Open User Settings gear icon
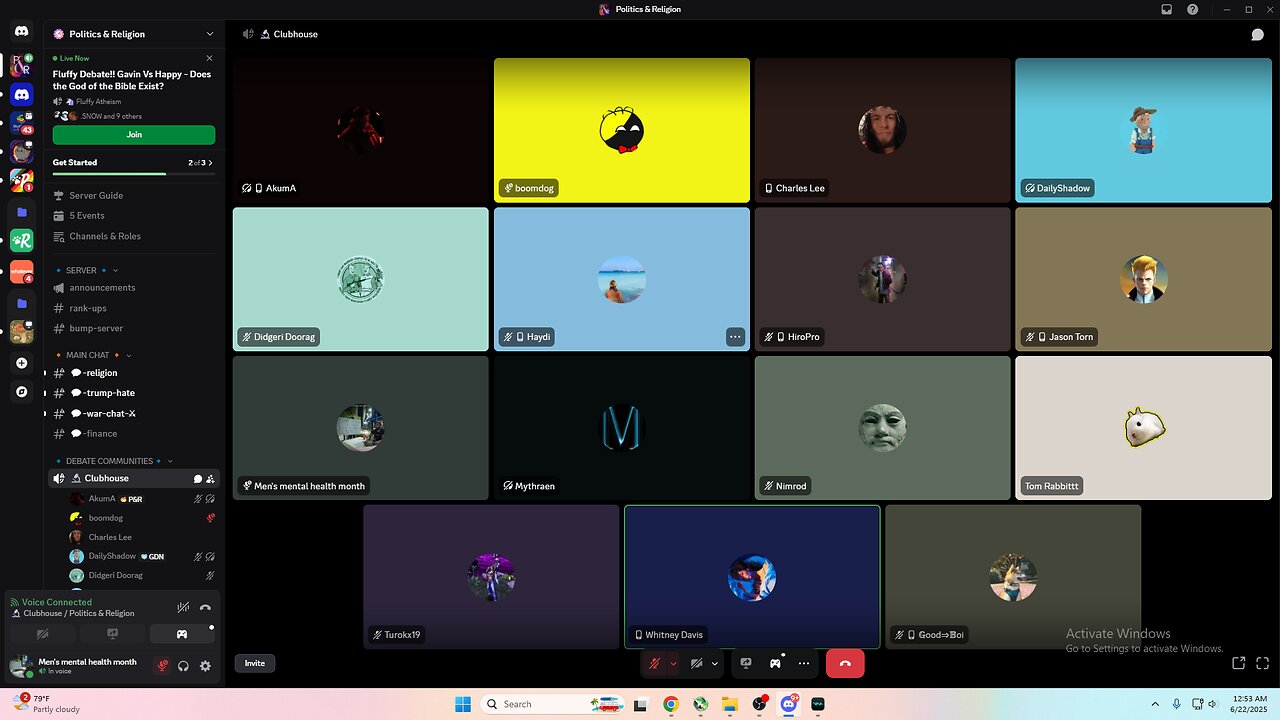Image resolution: width=1280 pixels, height=720 pixels. pyautogui.click(x=205, y=666)
